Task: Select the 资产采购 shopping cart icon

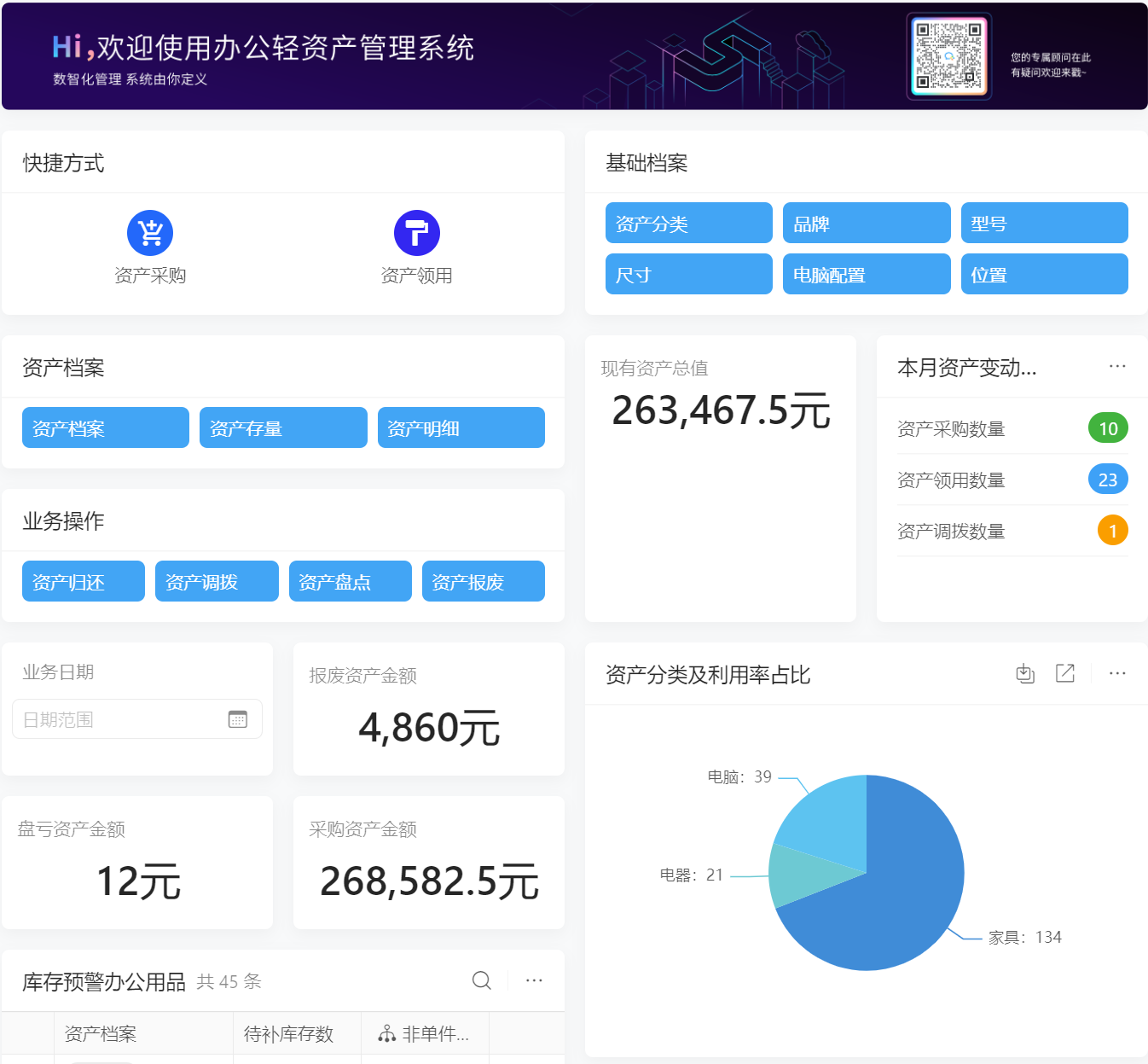Action: [150, 231]
